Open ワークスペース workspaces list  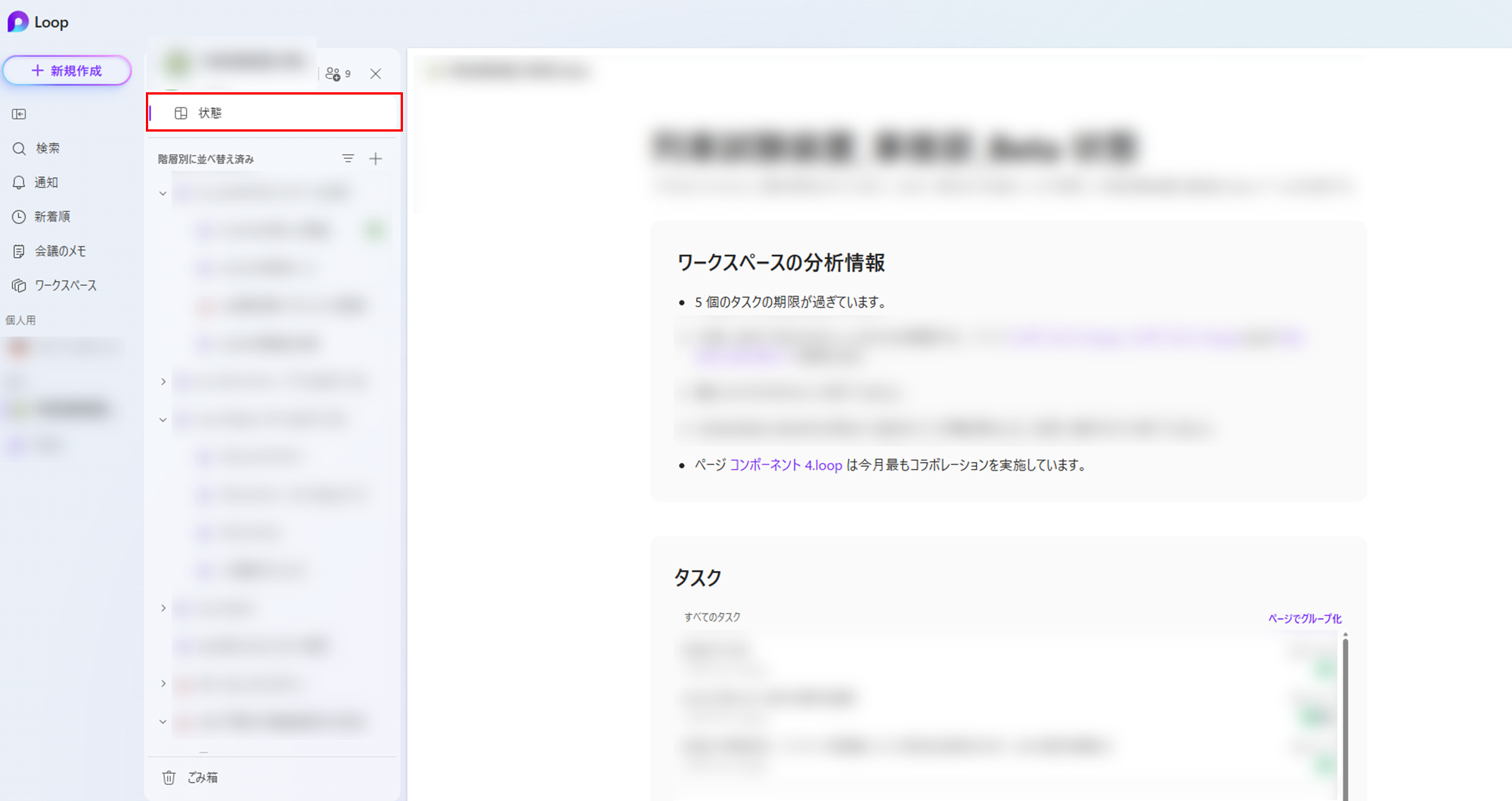pos(54,285)
